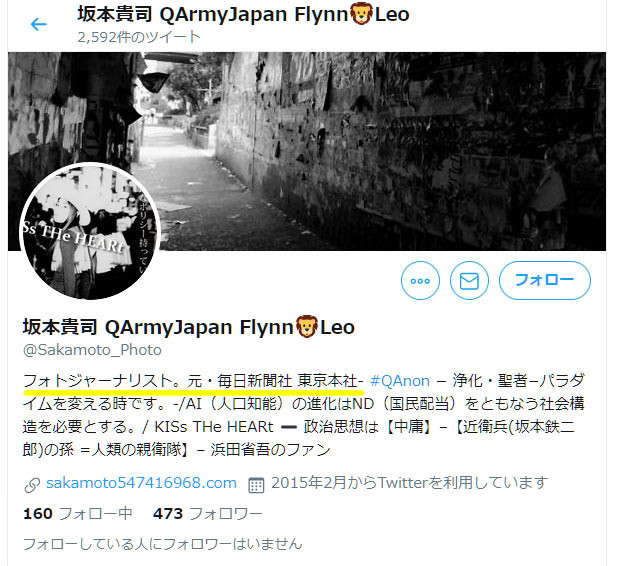Click the lion emoji in profile name
The image size is (627, 566).
click(307, 327)
